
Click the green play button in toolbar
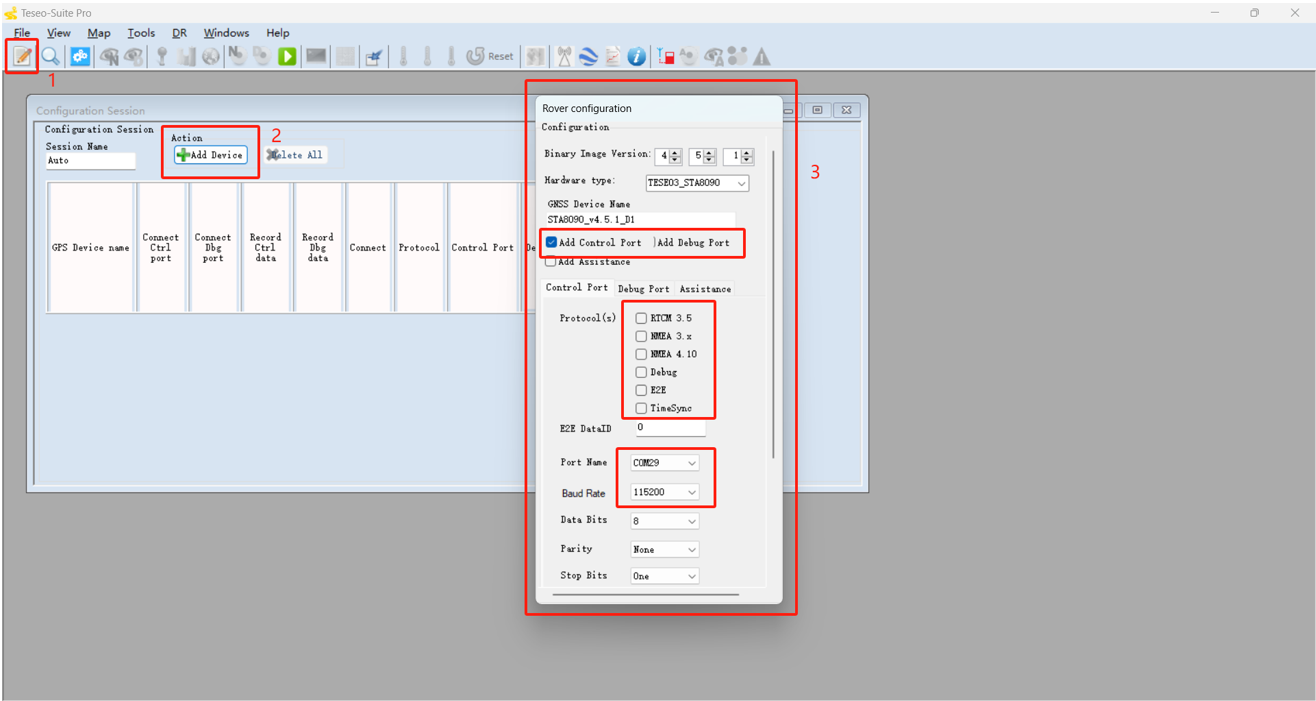click(x=287, y=57)
